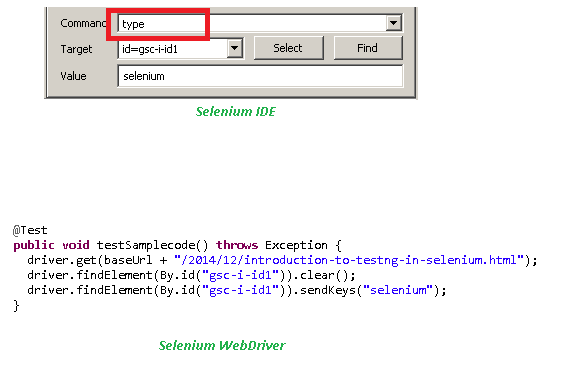Click the 'throws' keyword in code
This screenshot has height=391, width=566.
tap(237, 245)
